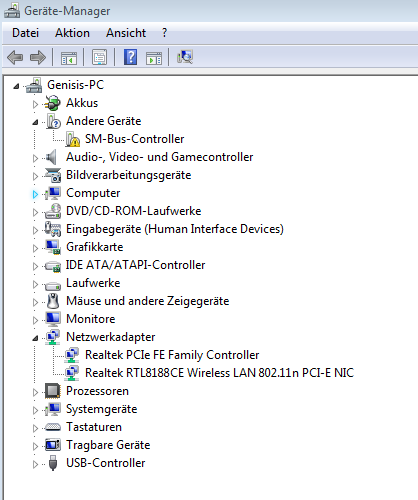Click the Back arrow toolbar button
This screenshot has width=418, height=500.
(x=15, y=57)
